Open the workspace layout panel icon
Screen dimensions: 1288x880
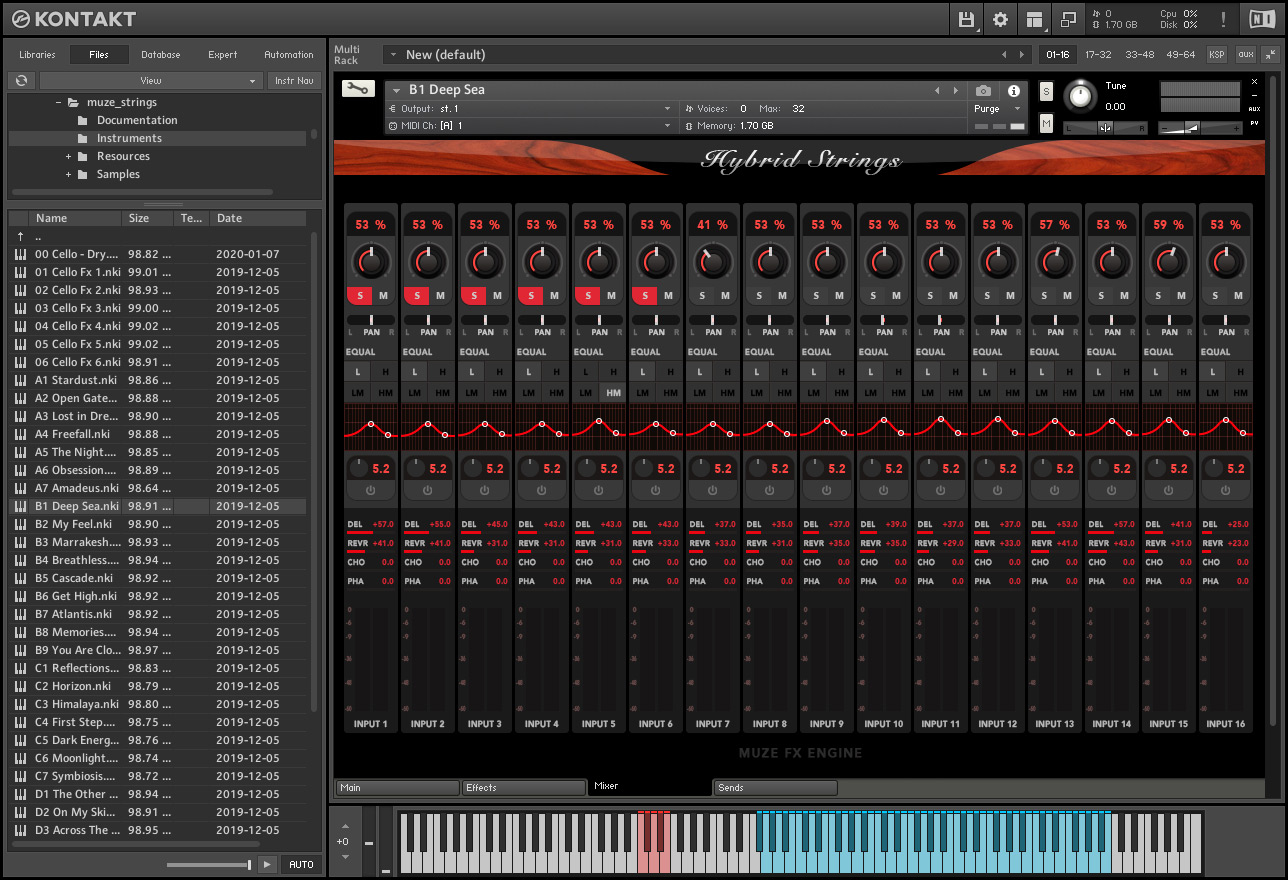(1034, 19)
